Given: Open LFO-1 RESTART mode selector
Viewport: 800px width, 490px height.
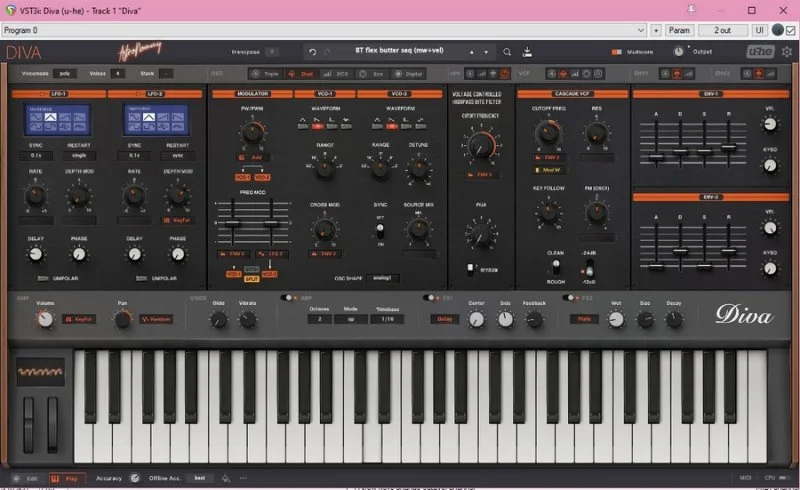Looking at the screenshot, I should (79, 155).
